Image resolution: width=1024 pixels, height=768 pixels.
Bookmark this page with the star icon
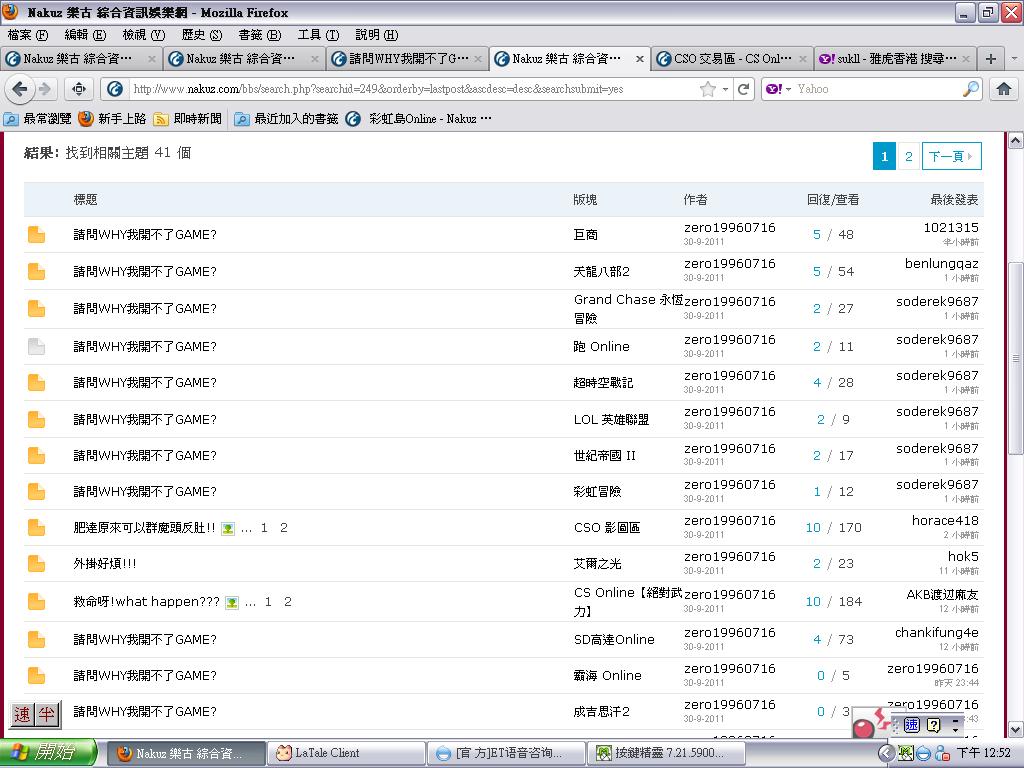click(x=708, y=89)
